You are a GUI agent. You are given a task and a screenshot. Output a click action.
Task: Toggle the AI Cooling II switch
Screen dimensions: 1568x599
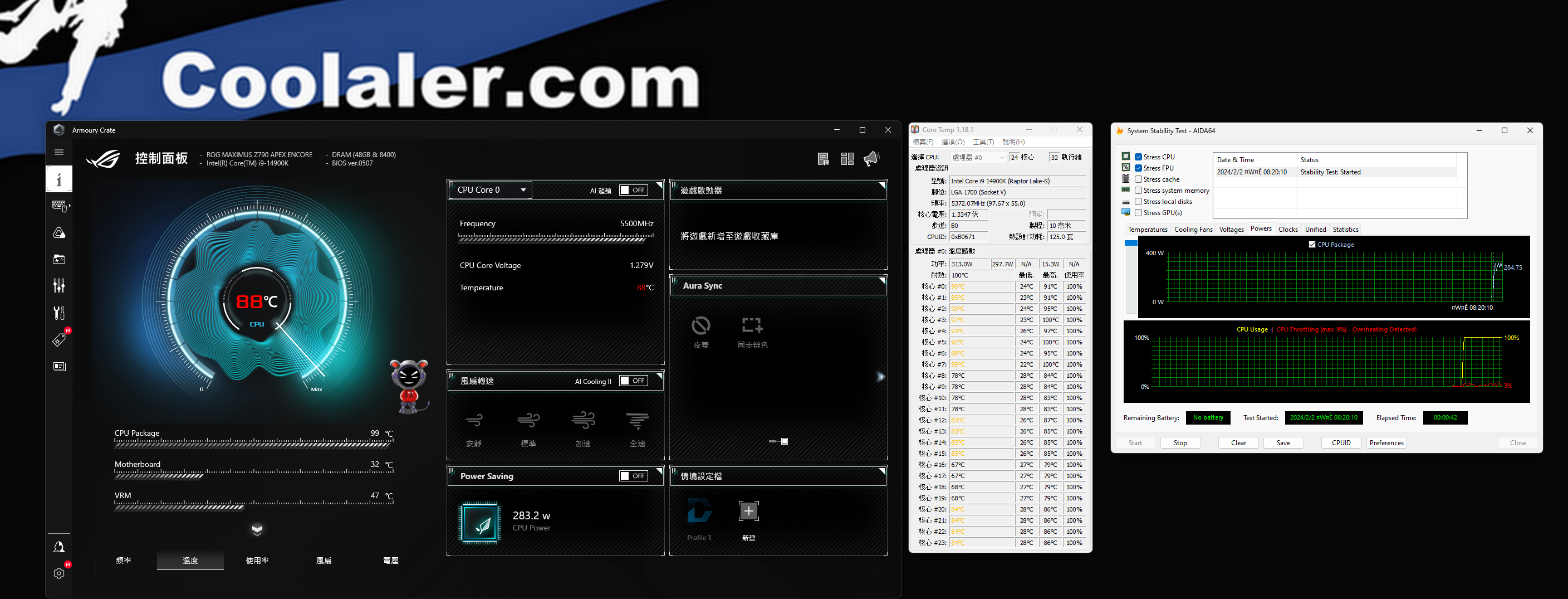pos(634,381)
